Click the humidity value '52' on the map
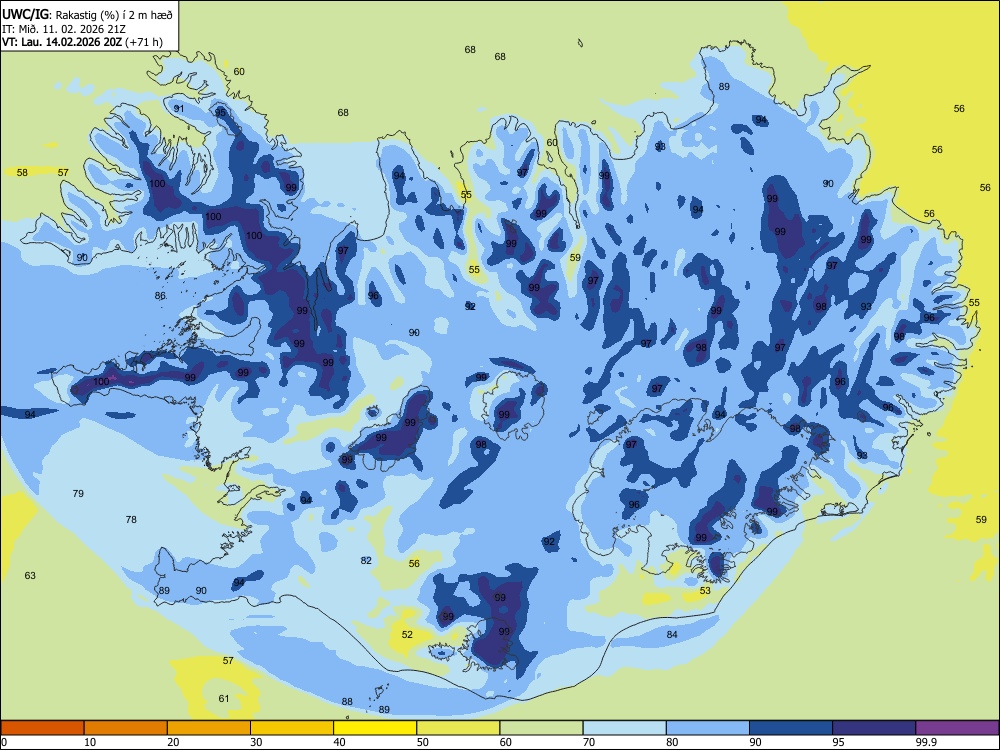The height and width of the screenshot is (750, 1000). click(x=407, y=635)
